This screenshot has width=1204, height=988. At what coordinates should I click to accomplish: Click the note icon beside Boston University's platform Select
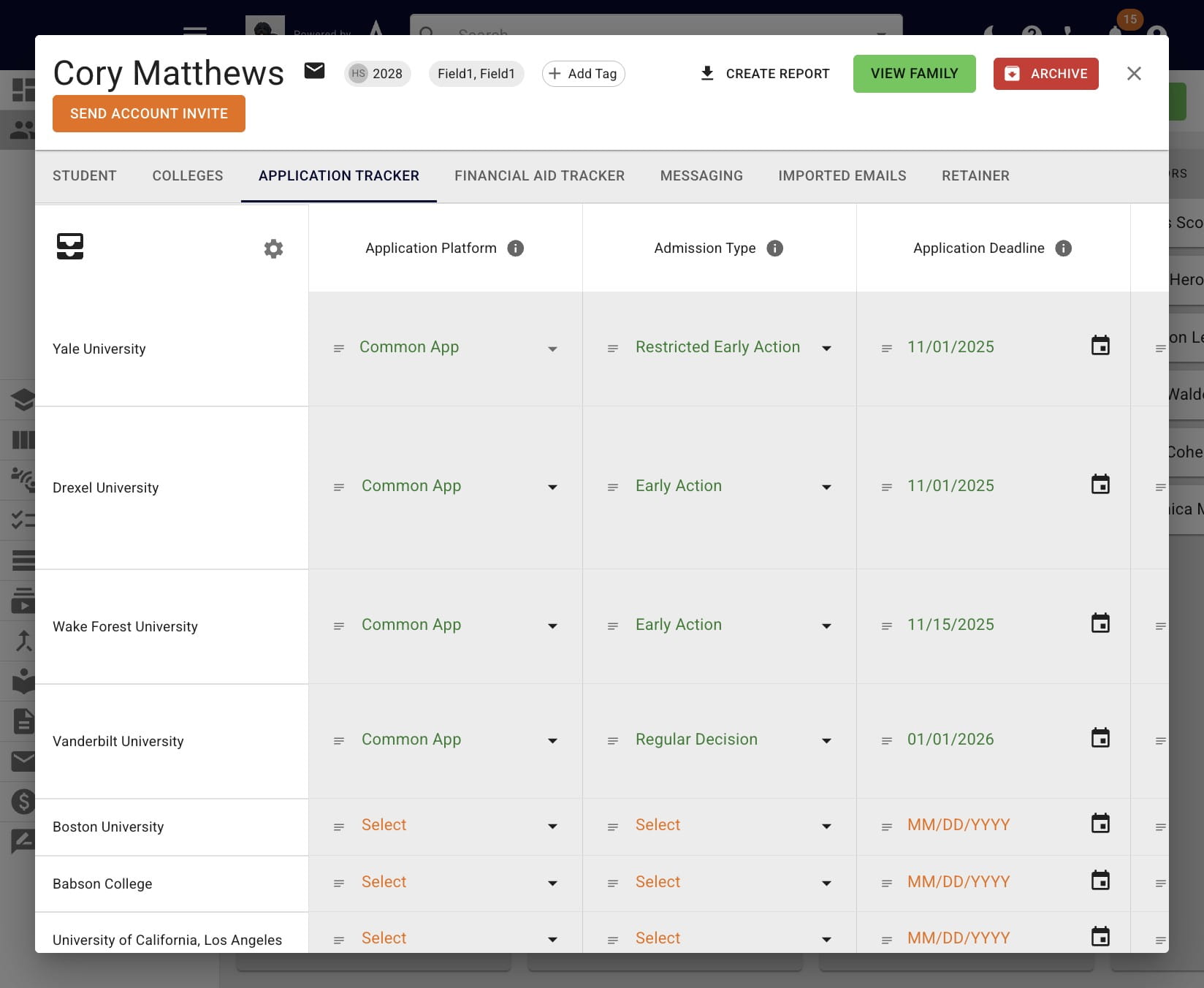pyautogui.click(x=339, y=827)
